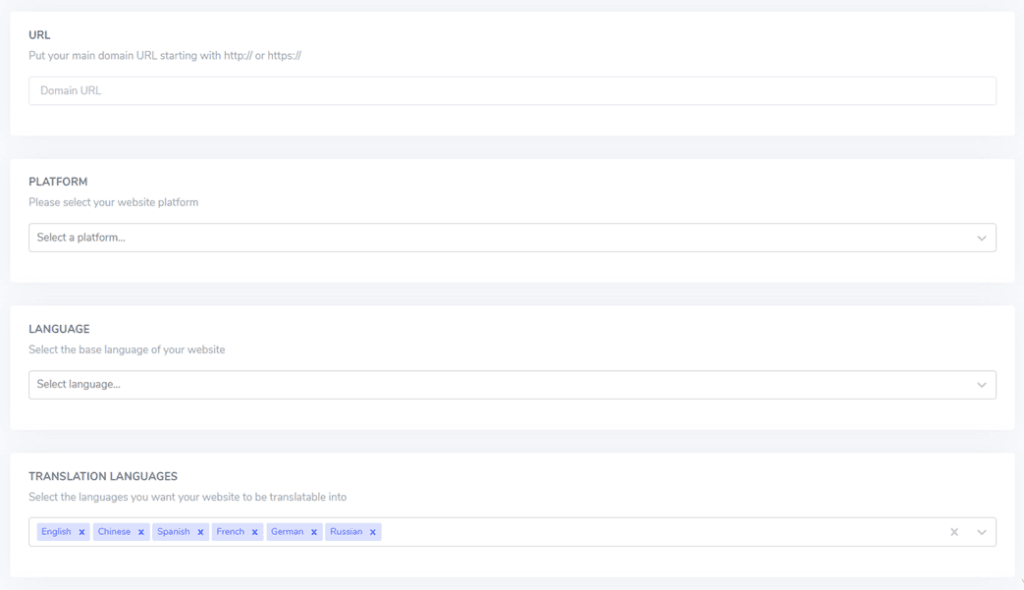Remove the Russian language tag
The width and height of the screenshot is (1024, 590).
(371, 531)
